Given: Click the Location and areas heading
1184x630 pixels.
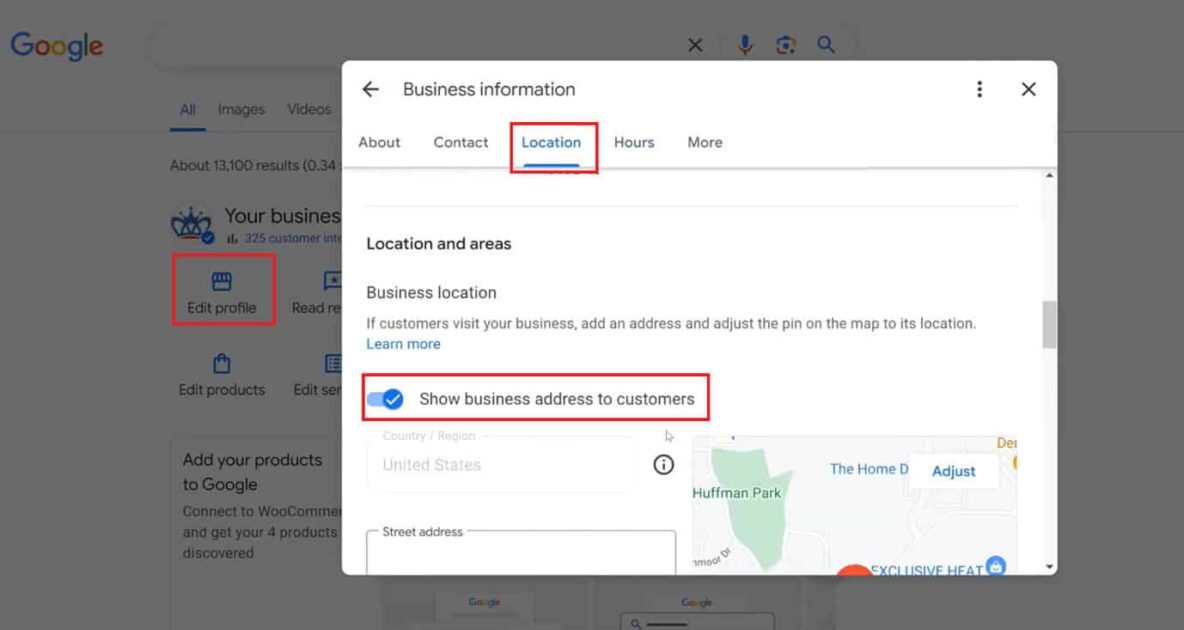Looking at the screenshot, I should (439, 243).
